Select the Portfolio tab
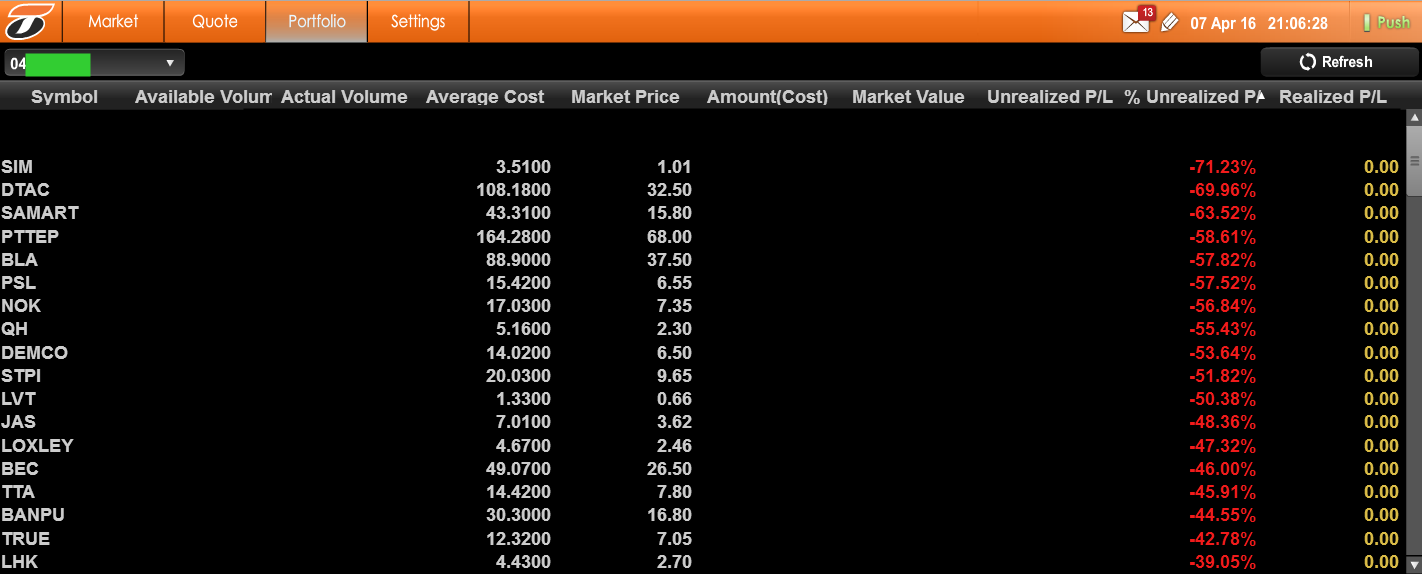 tap(317, 21)
